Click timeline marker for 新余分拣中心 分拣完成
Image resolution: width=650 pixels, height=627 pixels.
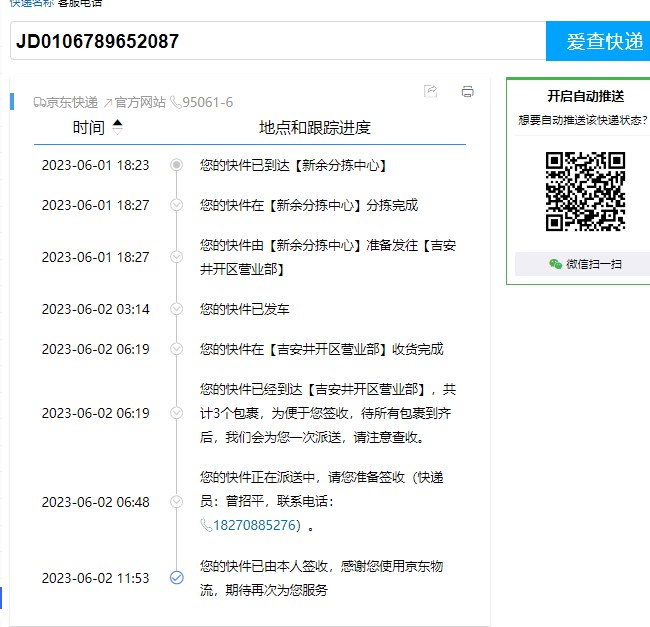pos(177,205)
